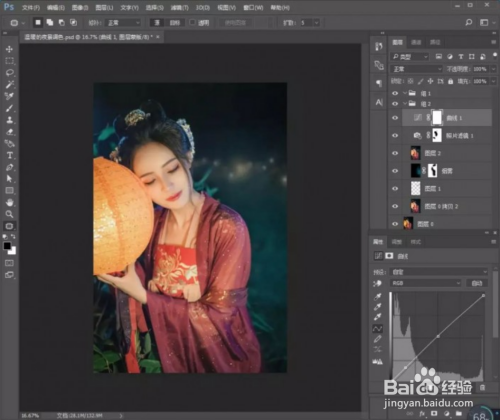Select the Horizontal Type tool
500x420 pixels.
pyautogui.click(x=9, y=155)
